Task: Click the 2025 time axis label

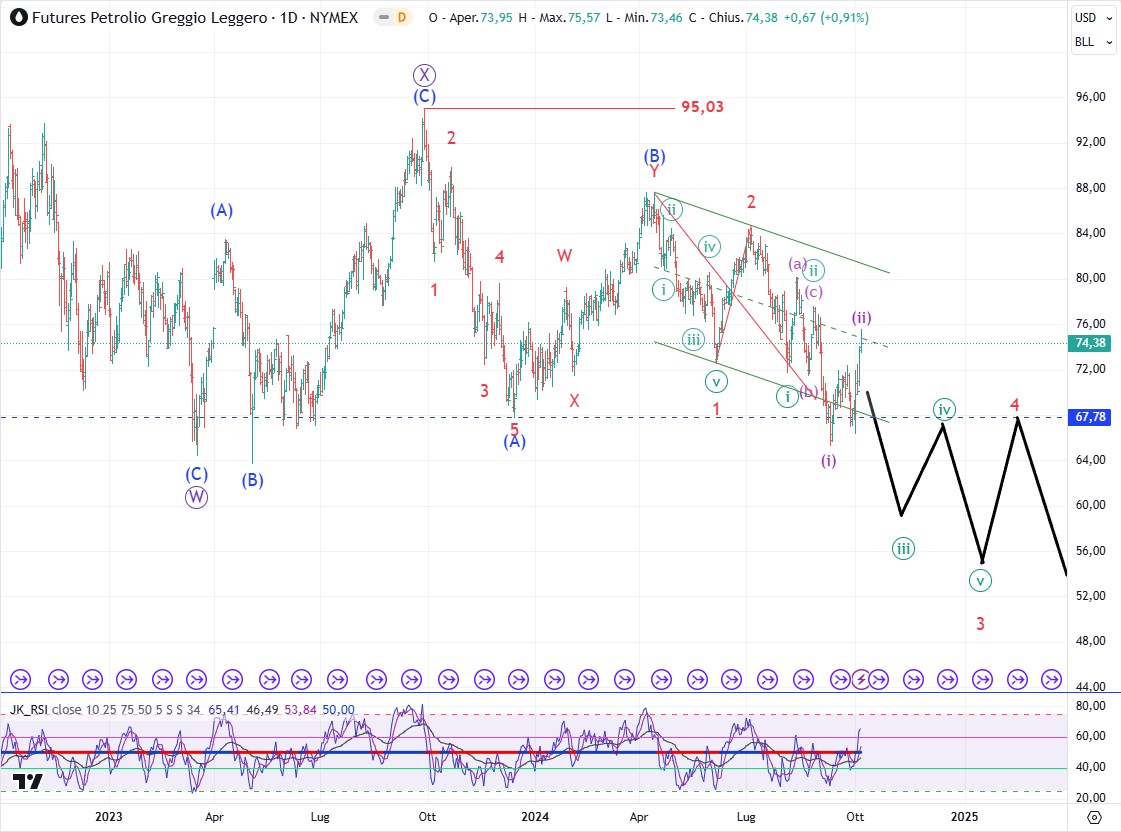Action: click(964, 816)
